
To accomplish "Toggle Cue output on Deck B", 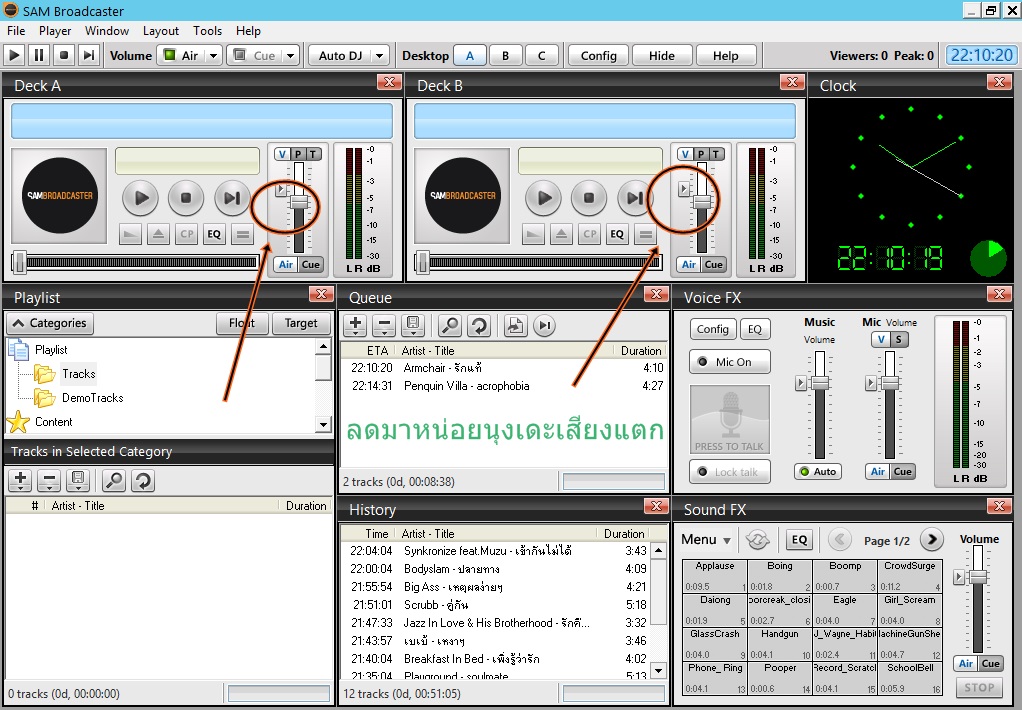I will [x=713, y=265].
